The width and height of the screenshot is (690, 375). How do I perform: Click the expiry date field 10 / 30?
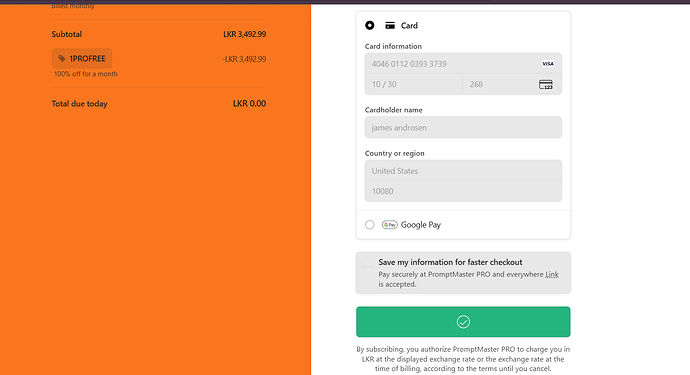(x=414, y=84)
